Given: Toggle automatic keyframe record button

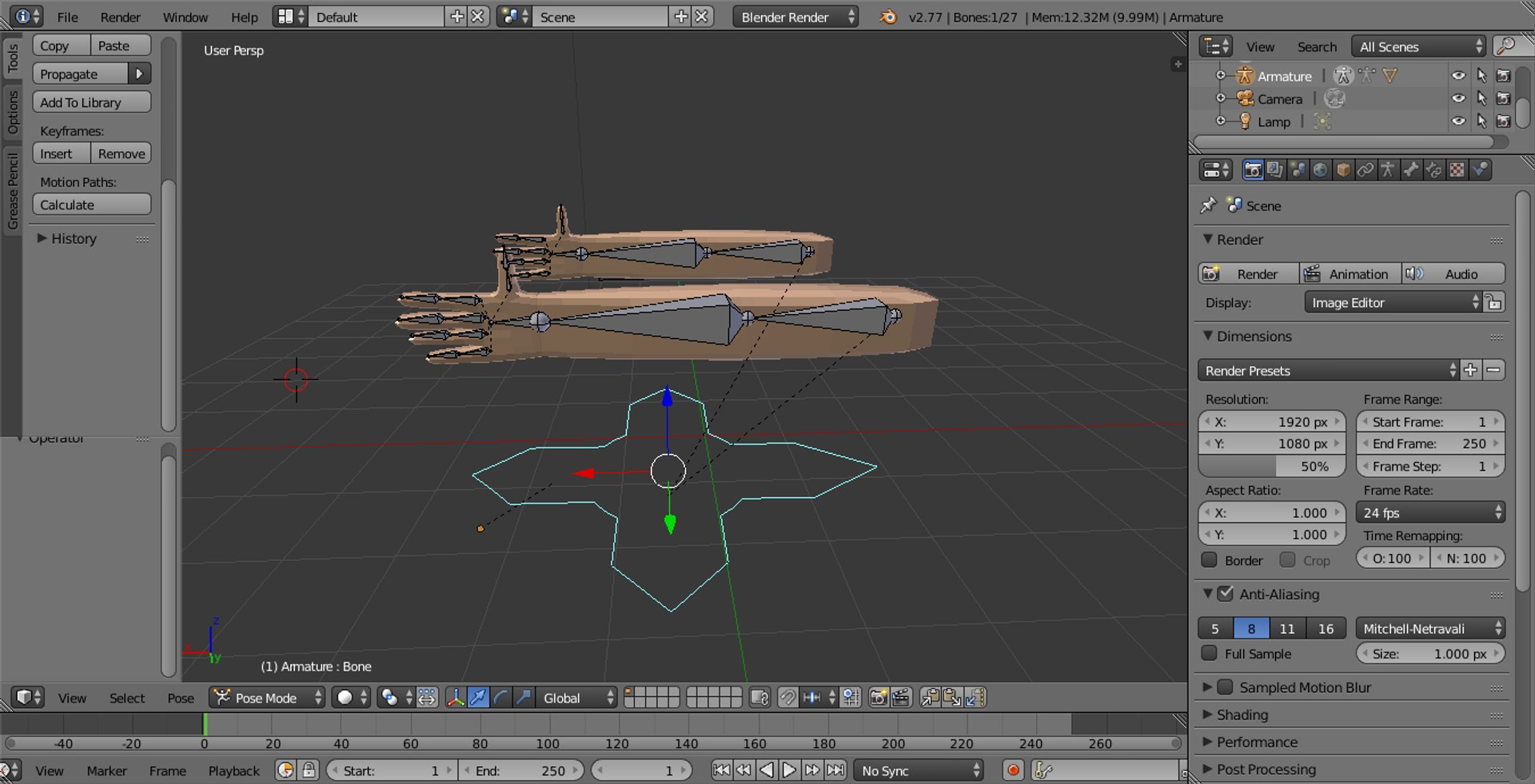Looking at the screenshot, I should [1013, 770].
